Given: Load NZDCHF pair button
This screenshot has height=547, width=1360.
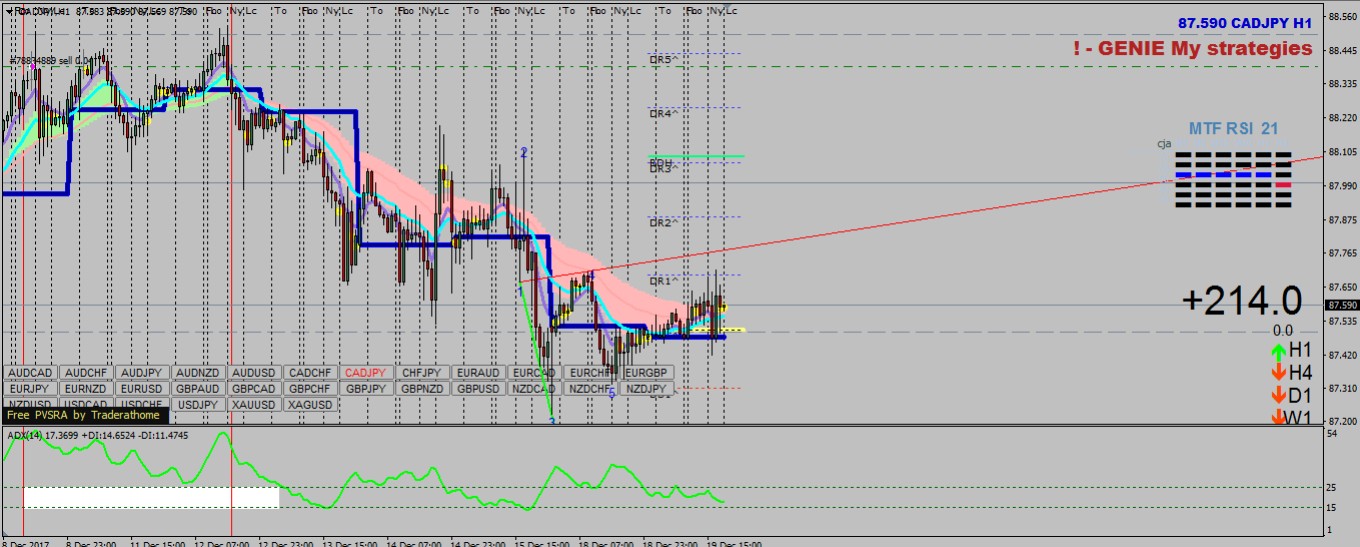Looking at the screenshot, I should [x=590, y=388].
